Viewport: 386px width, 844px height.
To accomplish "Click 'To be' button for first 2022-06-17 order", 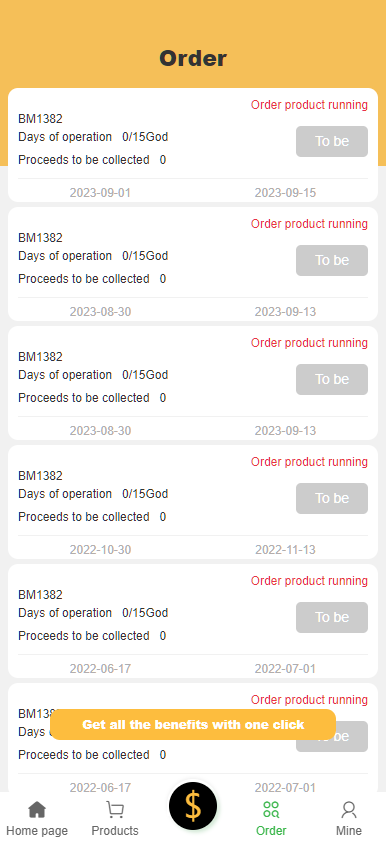I will click(x=332, y=617).
